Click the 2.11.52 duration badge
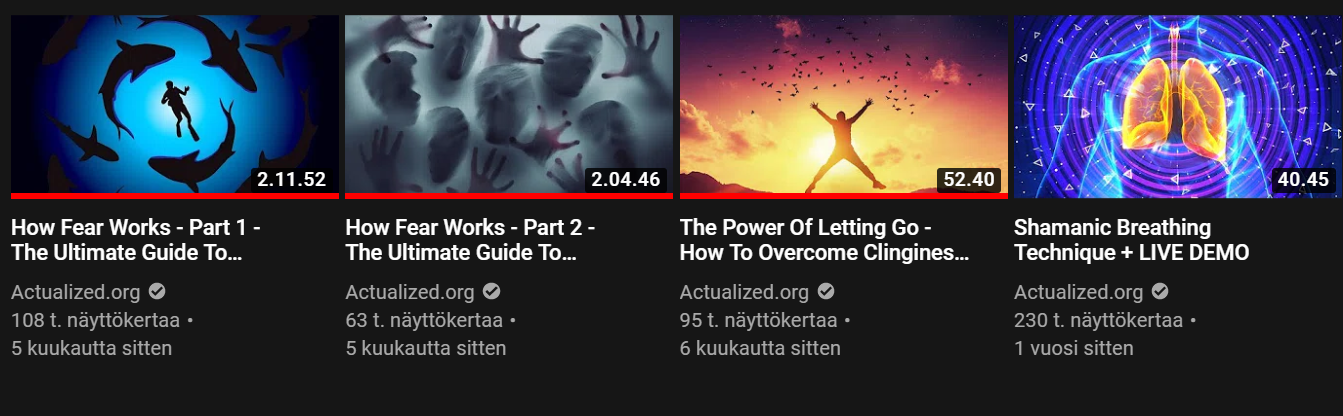This screenshot has width=1343, height=416. click(292, 180)
